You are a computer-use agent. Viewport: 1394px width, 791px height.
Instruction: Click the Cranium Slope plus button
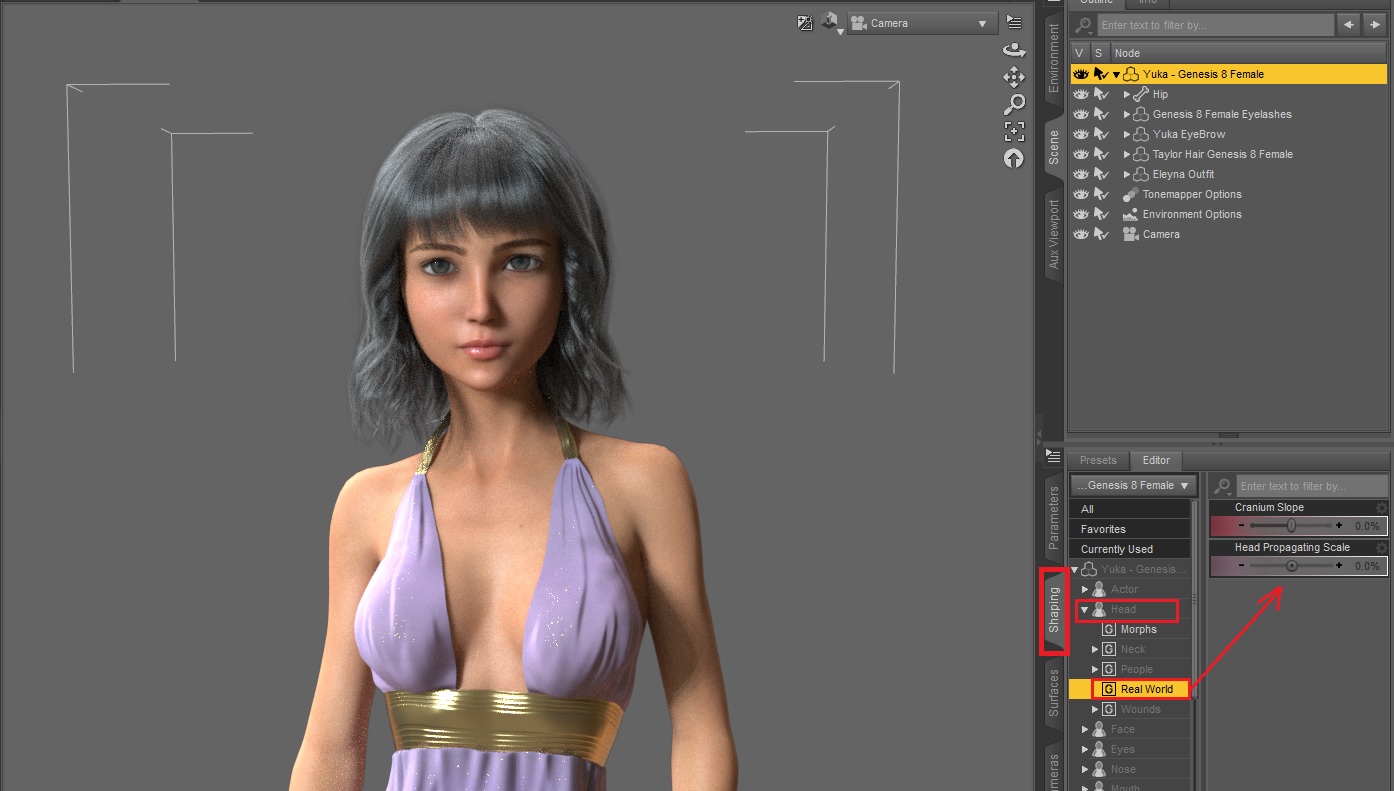pos(1340,525)
